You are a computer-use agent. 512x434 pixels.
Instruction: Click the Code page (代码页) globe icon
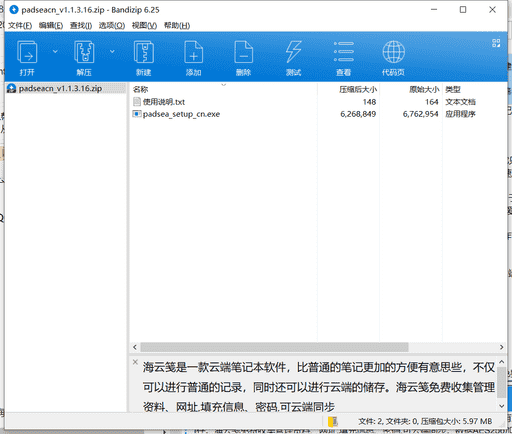tap(393, 52)
